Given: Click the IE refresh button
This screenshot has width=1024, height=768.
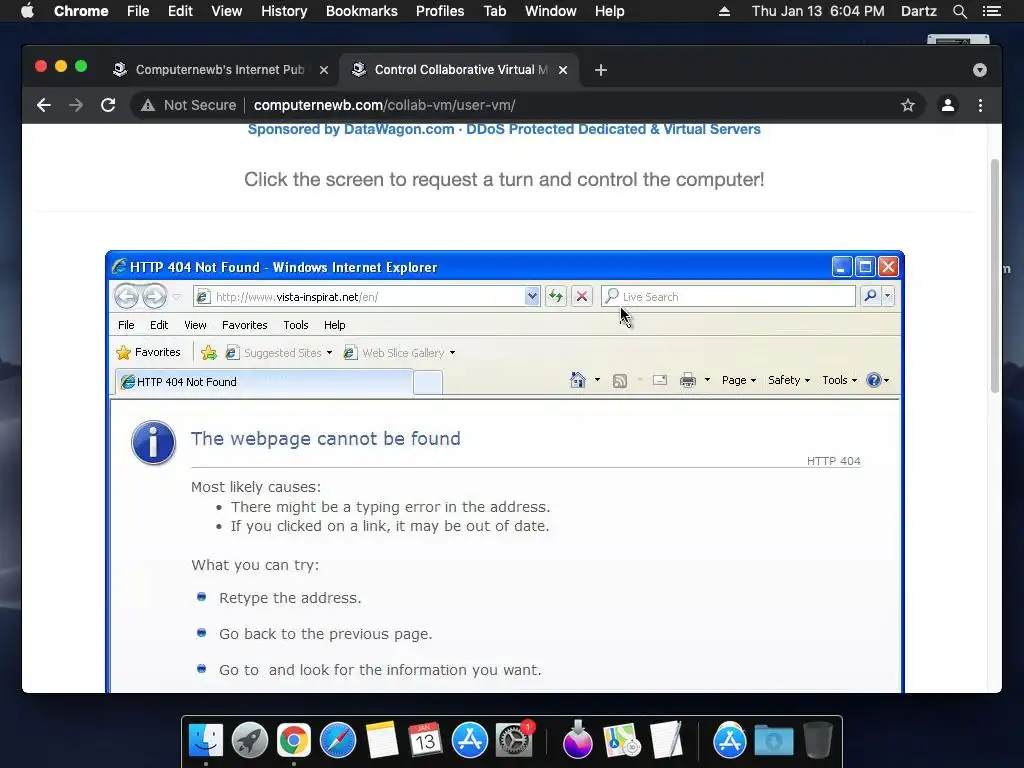Looking at the screenshot, I should (556, 296).
